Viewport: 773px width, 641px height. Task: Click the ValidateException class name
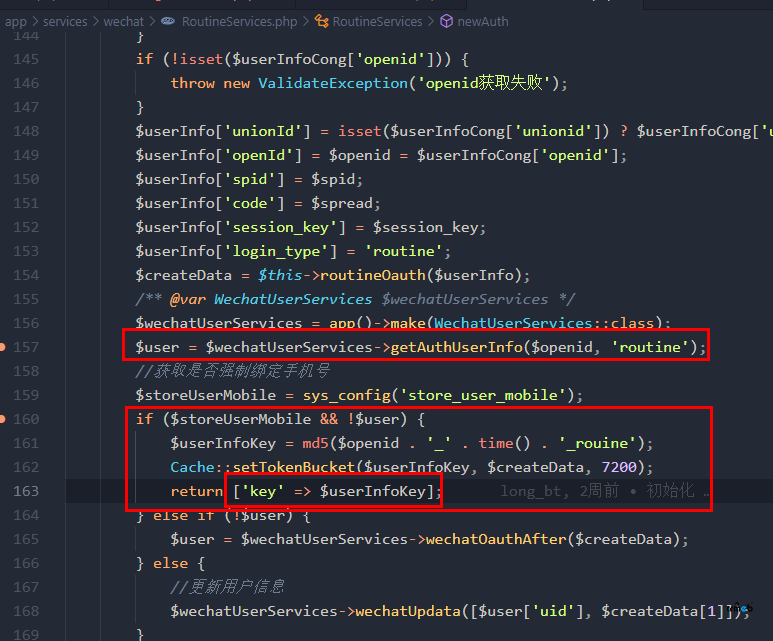click(333, 83)
